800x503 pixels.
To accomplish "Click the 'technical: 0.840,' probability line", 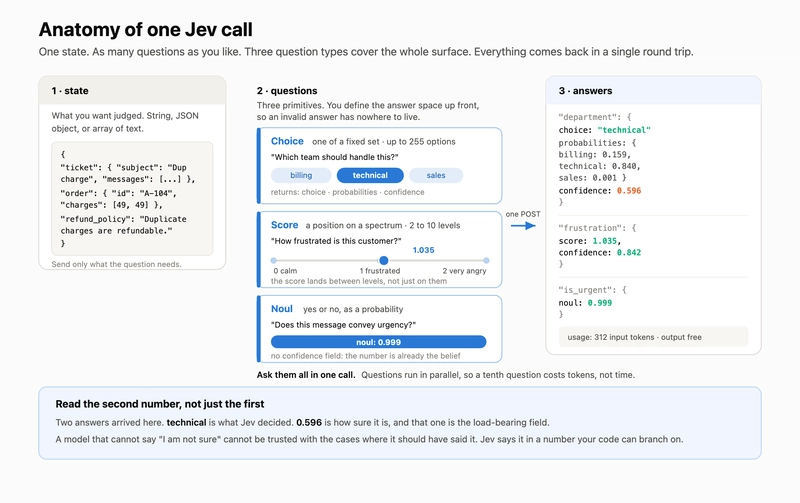I will coord(599,166).
